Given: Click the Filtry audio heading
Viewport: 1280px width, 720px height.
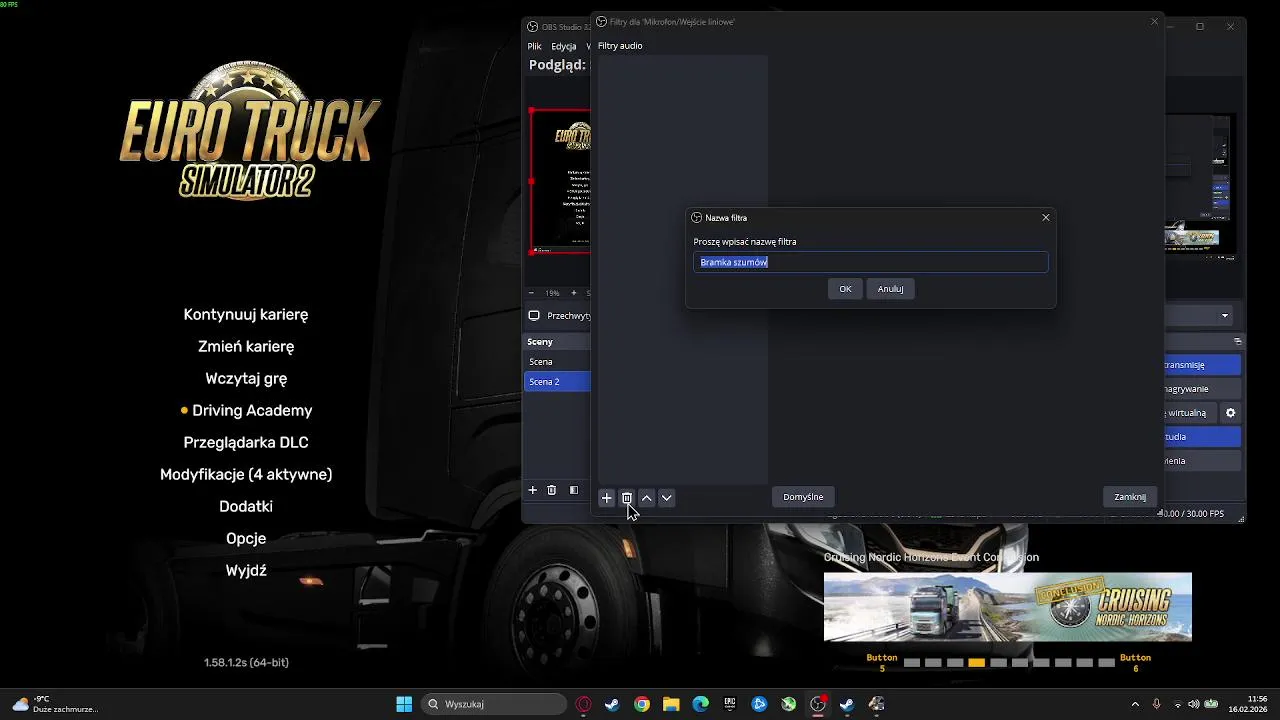Looking at the screenshot, I should coord(620,46).
